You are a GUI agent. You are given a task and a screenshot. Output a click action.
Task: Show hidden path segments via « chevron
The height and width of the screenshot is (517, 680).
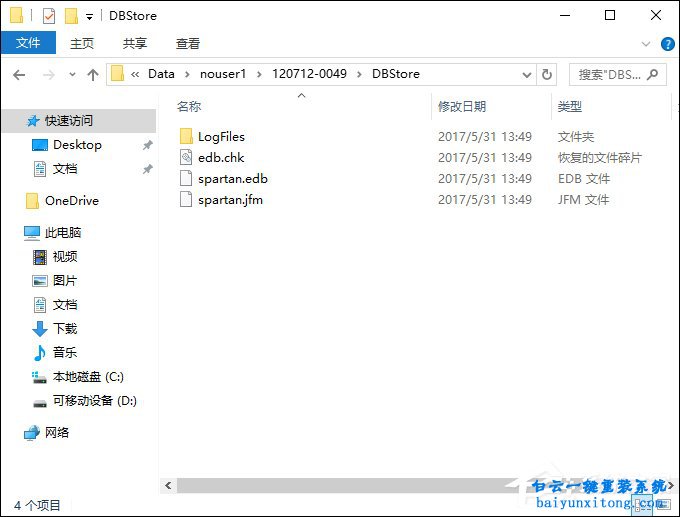pyautogui.click(x=135, y=75)
